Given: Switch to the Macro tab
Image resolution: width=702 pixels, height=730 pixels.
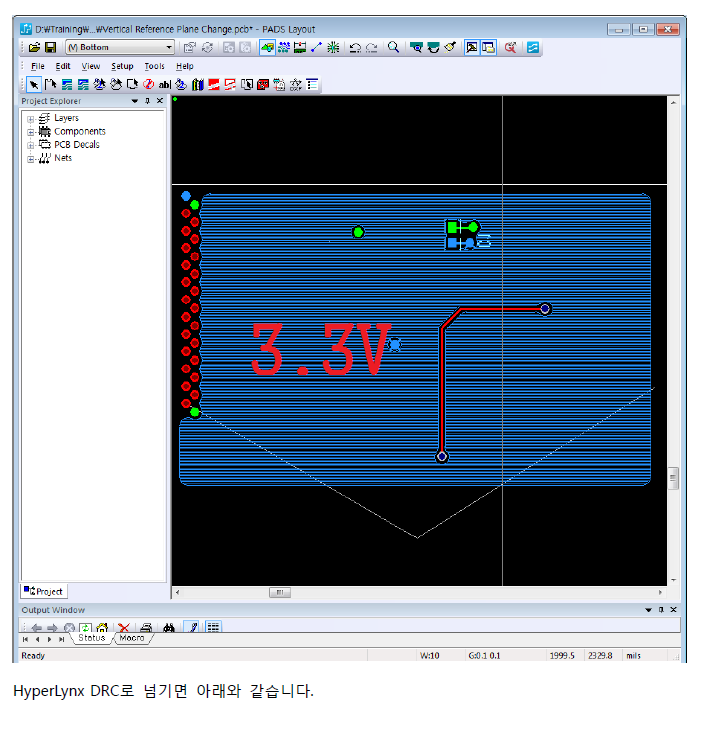Looking at the screenshot, I should point(132,638).
